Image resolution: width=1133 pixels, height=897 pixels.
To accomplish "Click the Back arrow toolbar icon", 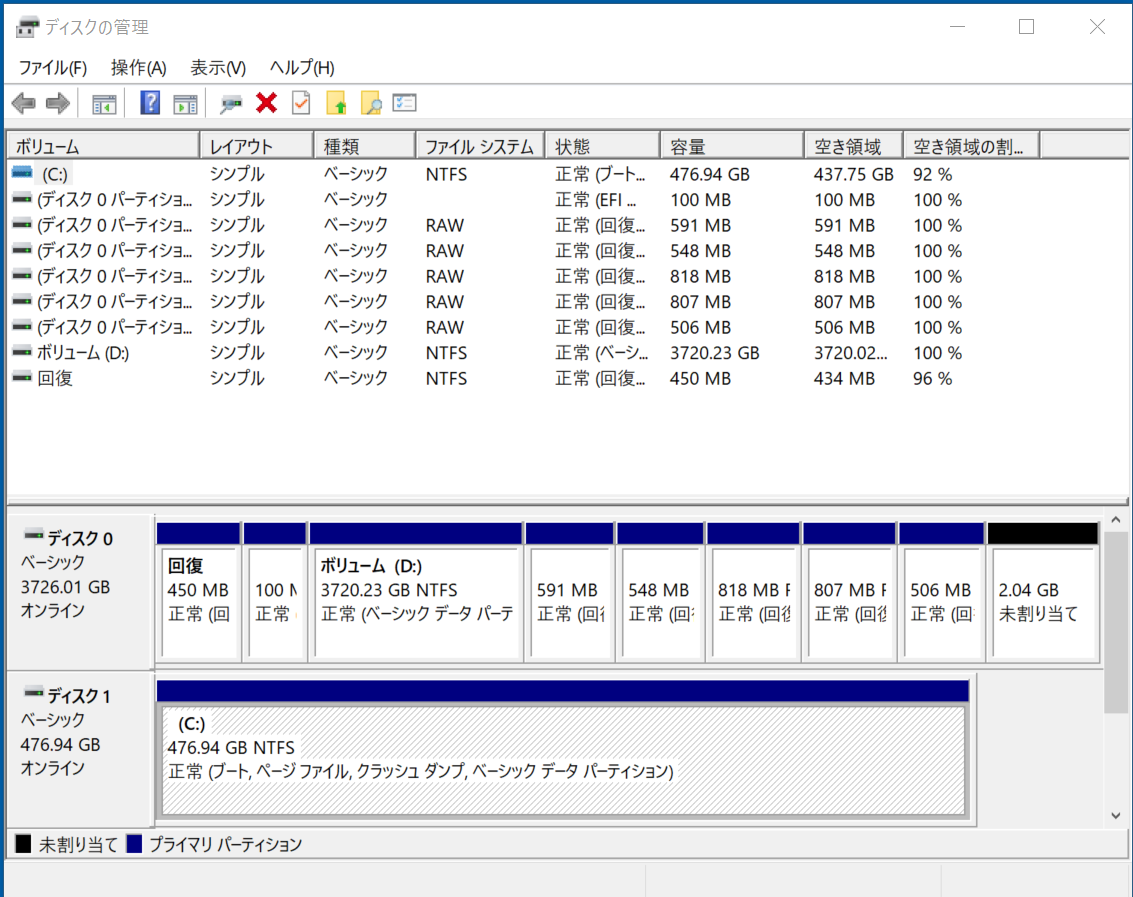I will pyautogui.click(x=24, y=103).
